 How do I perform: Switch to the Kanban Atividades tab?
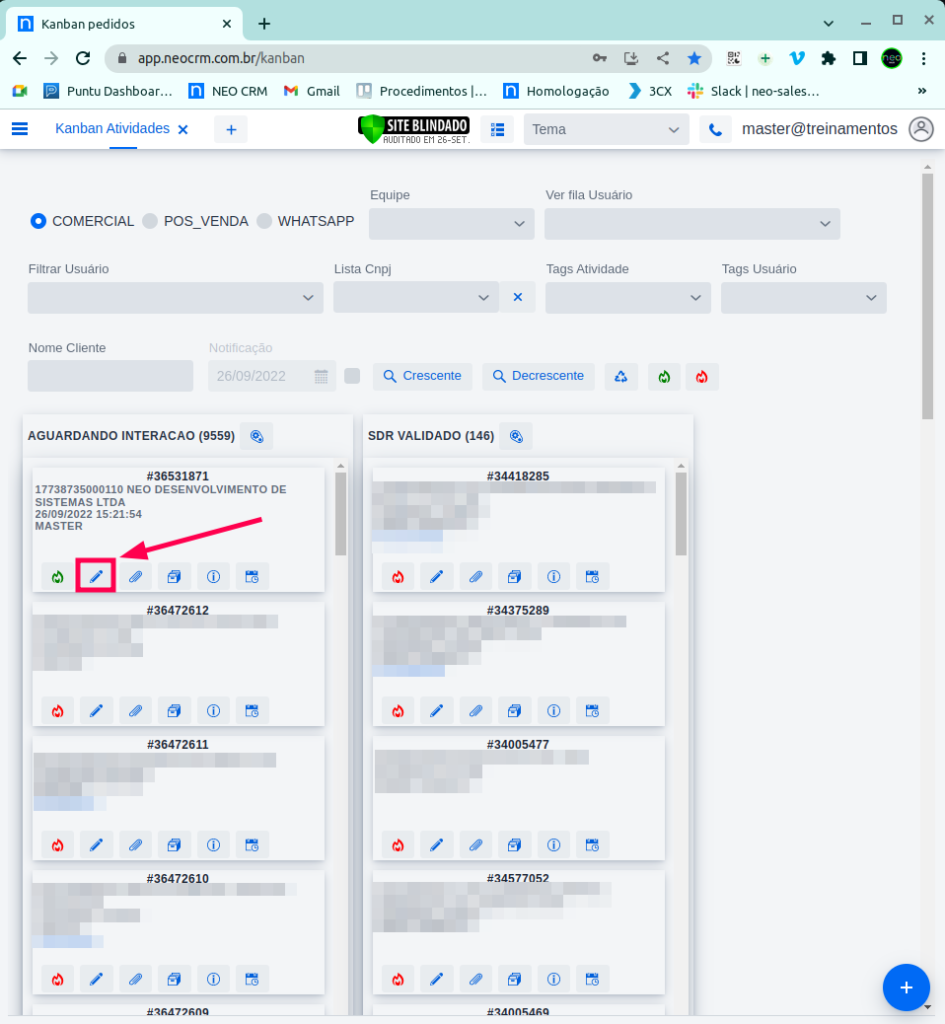tap(110, 129)
